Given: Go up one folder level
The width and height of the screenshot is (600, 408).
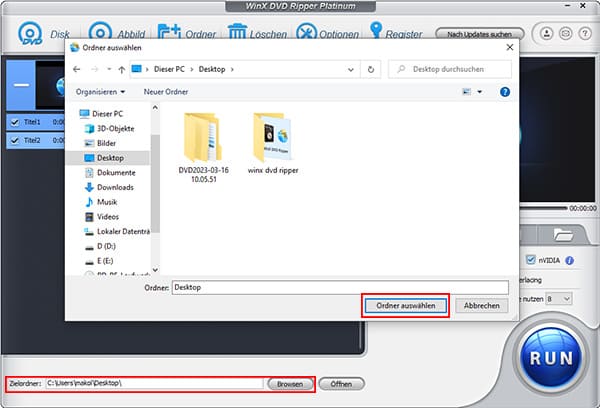Looking at the screenshot, I should tap(122, 69).
